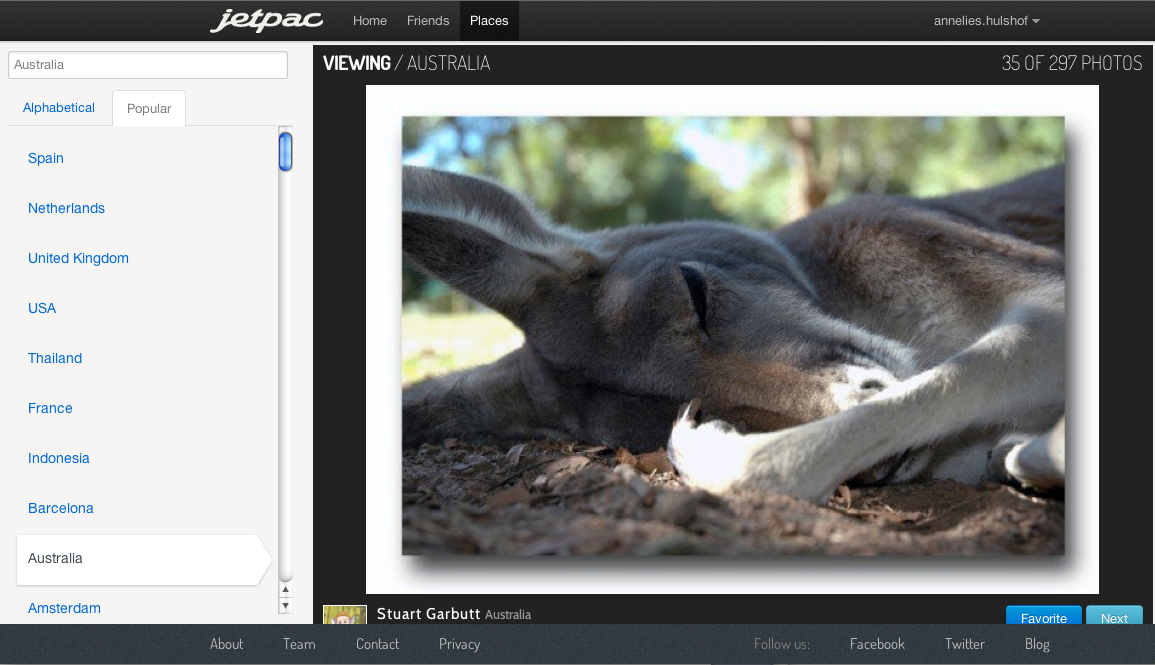Click the Favorite button
The height and width of the screenshot is (665, 1155).
coord(1043,617)
